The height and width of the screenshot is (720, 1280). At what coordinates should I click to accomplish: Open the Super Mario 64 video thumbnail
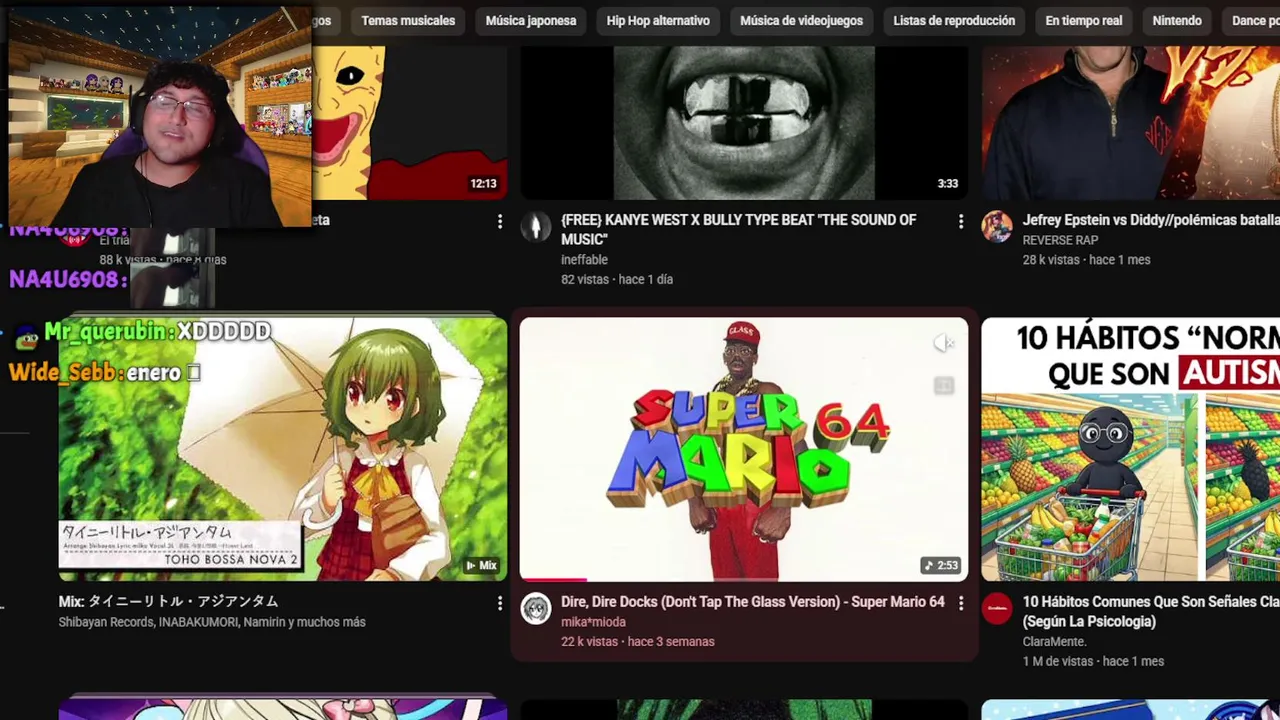click(x=744, y=449)
